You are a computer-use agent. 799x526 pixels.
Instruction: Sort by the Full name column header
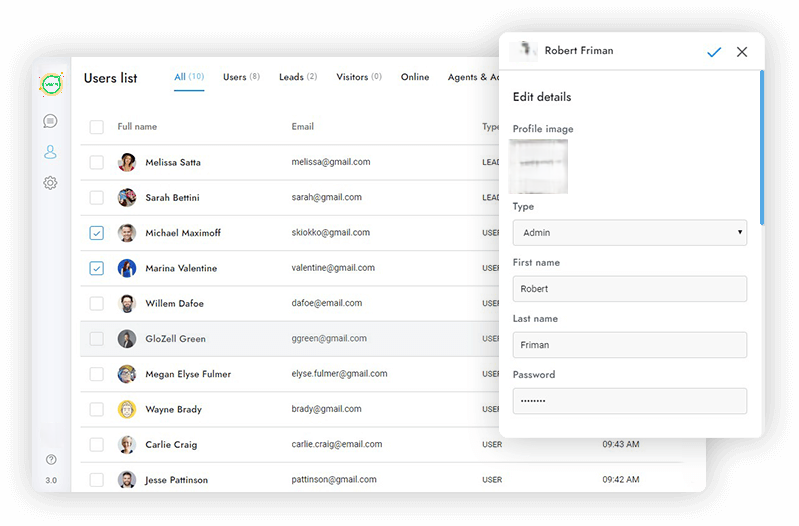click(137, 127)
